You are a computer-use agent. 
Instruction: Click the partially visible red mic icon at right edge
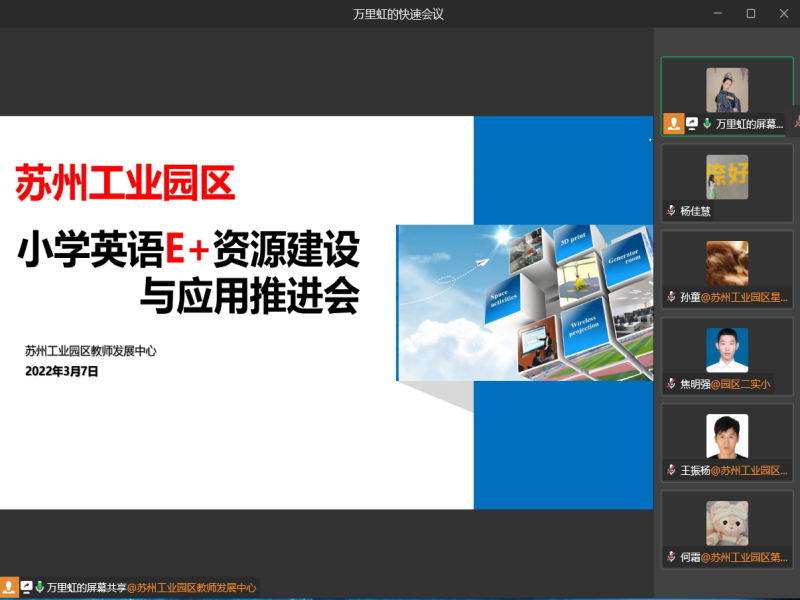pyautogui.click(x=796, y=122)
